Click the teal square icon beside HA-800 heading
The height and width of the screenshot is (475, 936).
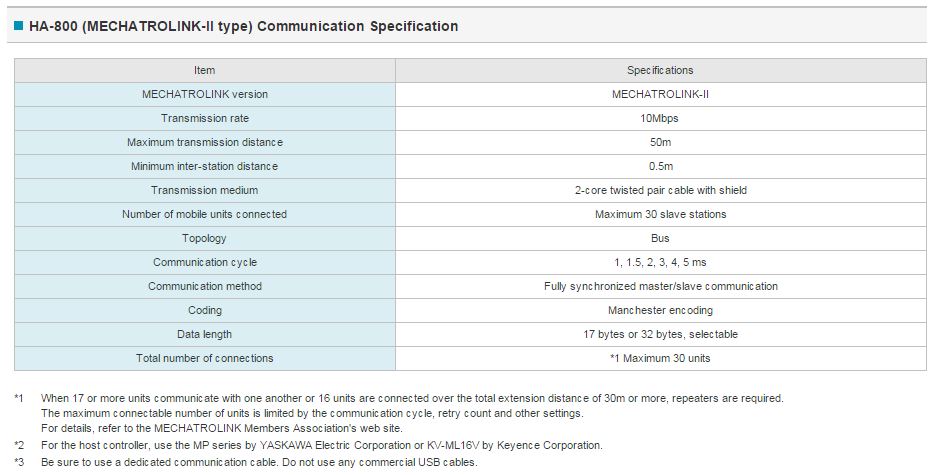click(19, 26)
